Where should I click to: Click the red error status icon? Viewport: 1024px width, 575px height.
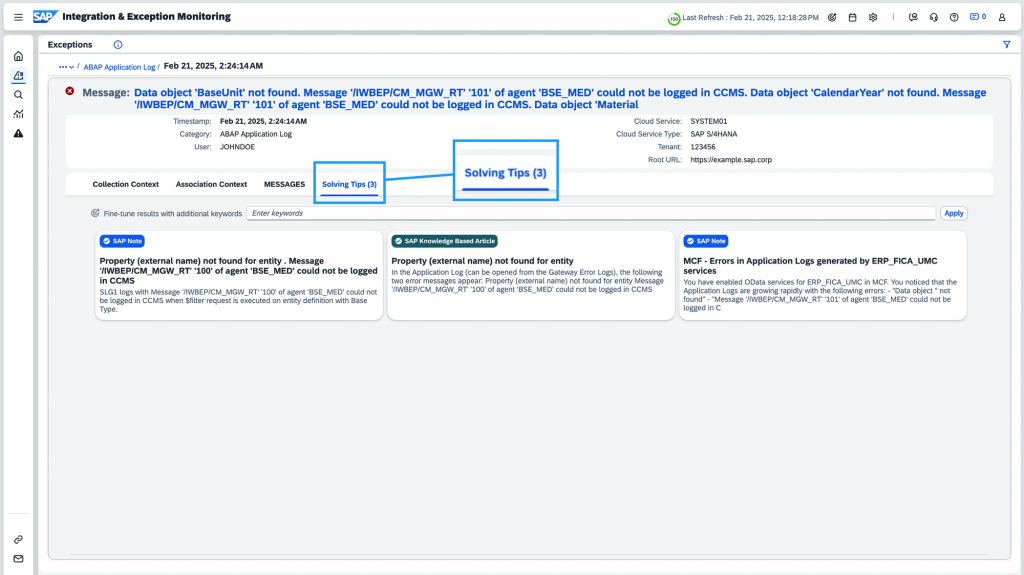70,91
